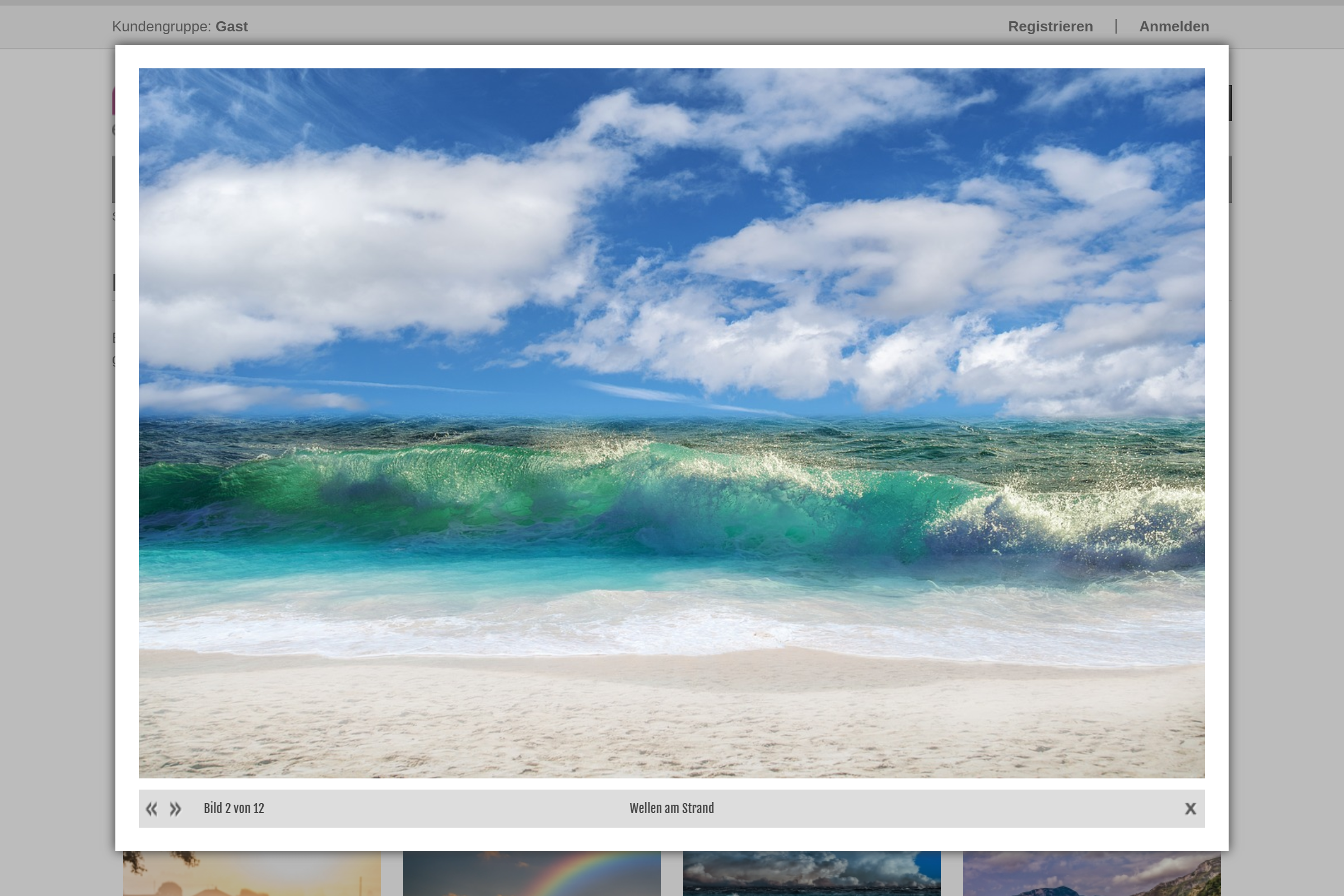The height and width of the screenshot is (896, 1344).
Task: Click the 'Bild 2 von 12' counter
Action: pyautogui.click(x=234, y=809)
